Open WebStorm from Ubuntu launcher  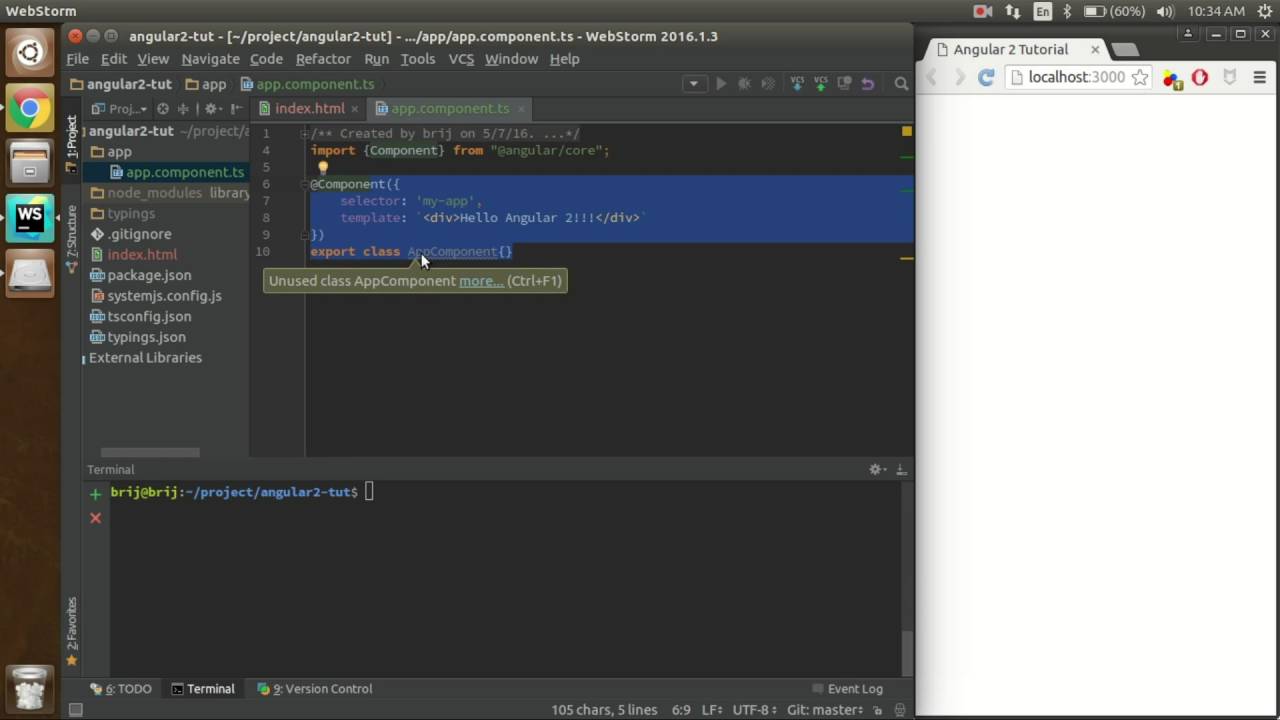(30, 217)
